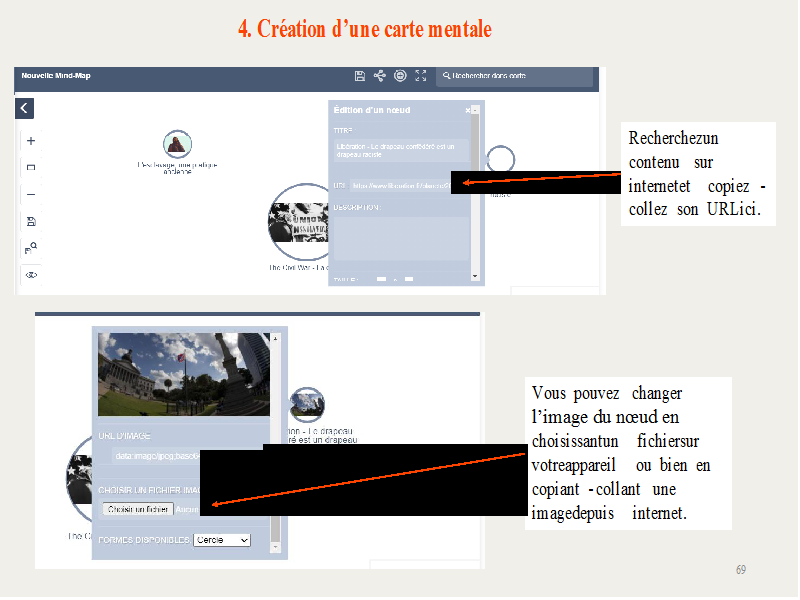Open the Formes disponibles dropdown
The height and width of the screenshot is (600, 800).
tap(222, 540)
